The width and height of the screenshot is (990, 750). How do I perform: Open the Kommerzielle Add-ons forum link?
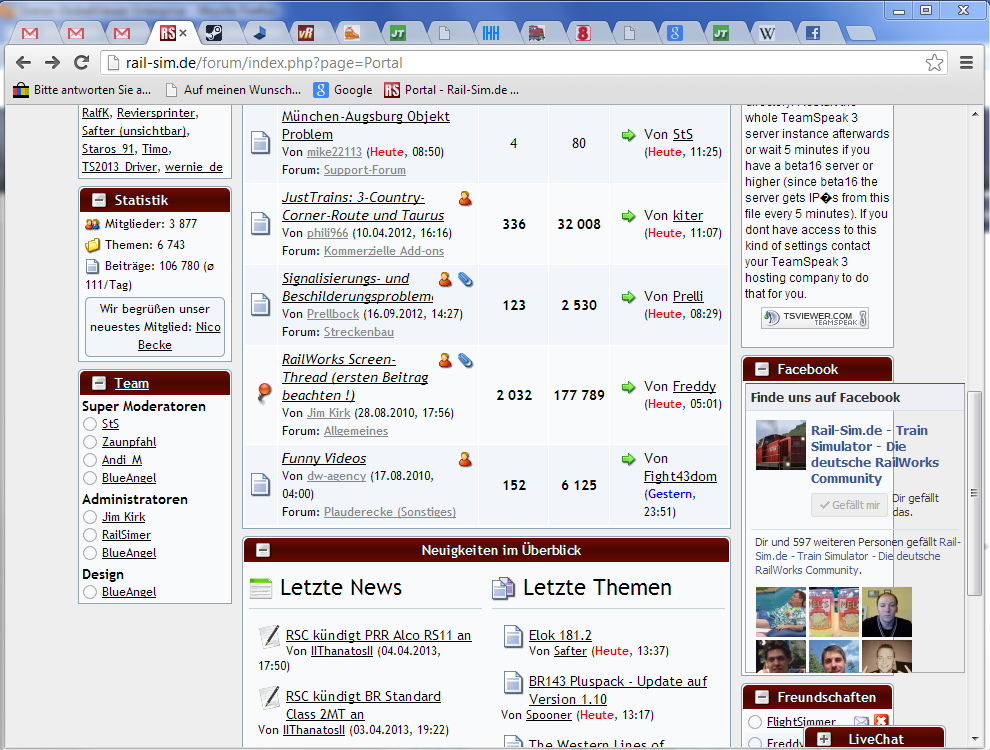(x=384, y=251)
